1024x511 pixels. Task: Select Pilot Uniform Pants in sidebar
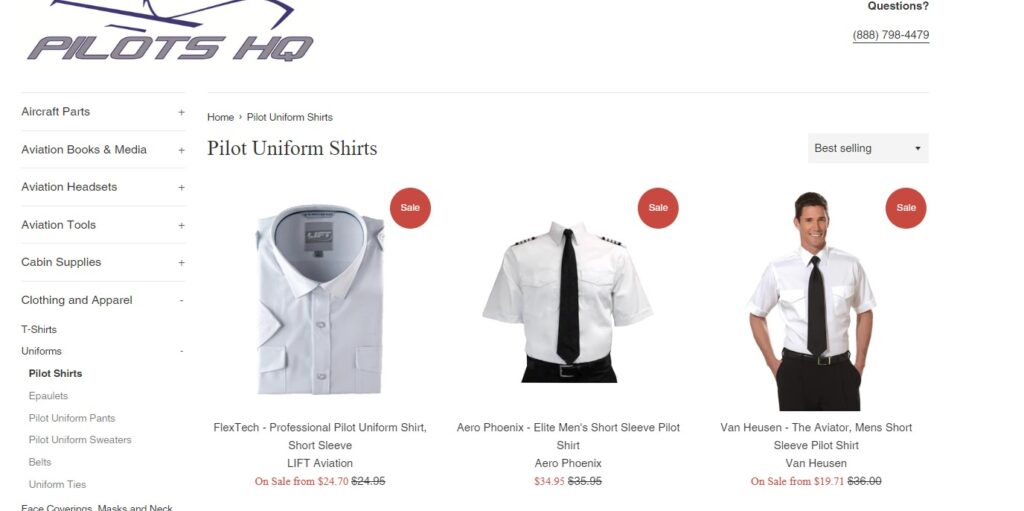point(72,418)
